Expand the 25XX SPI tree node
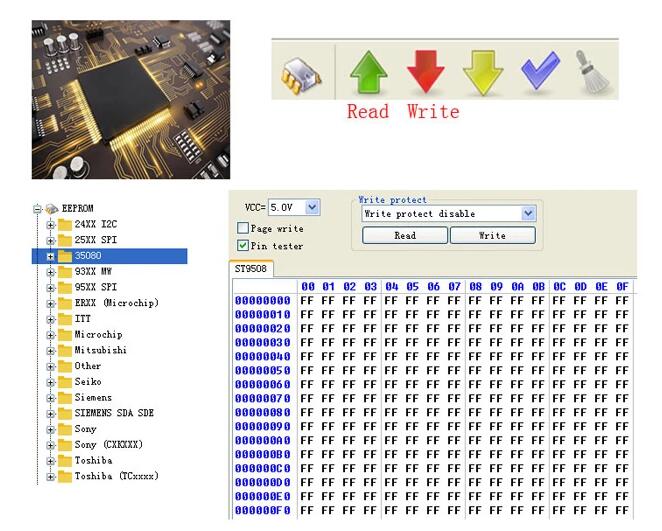This screenshot has height=531, width=662. (50, 241)
